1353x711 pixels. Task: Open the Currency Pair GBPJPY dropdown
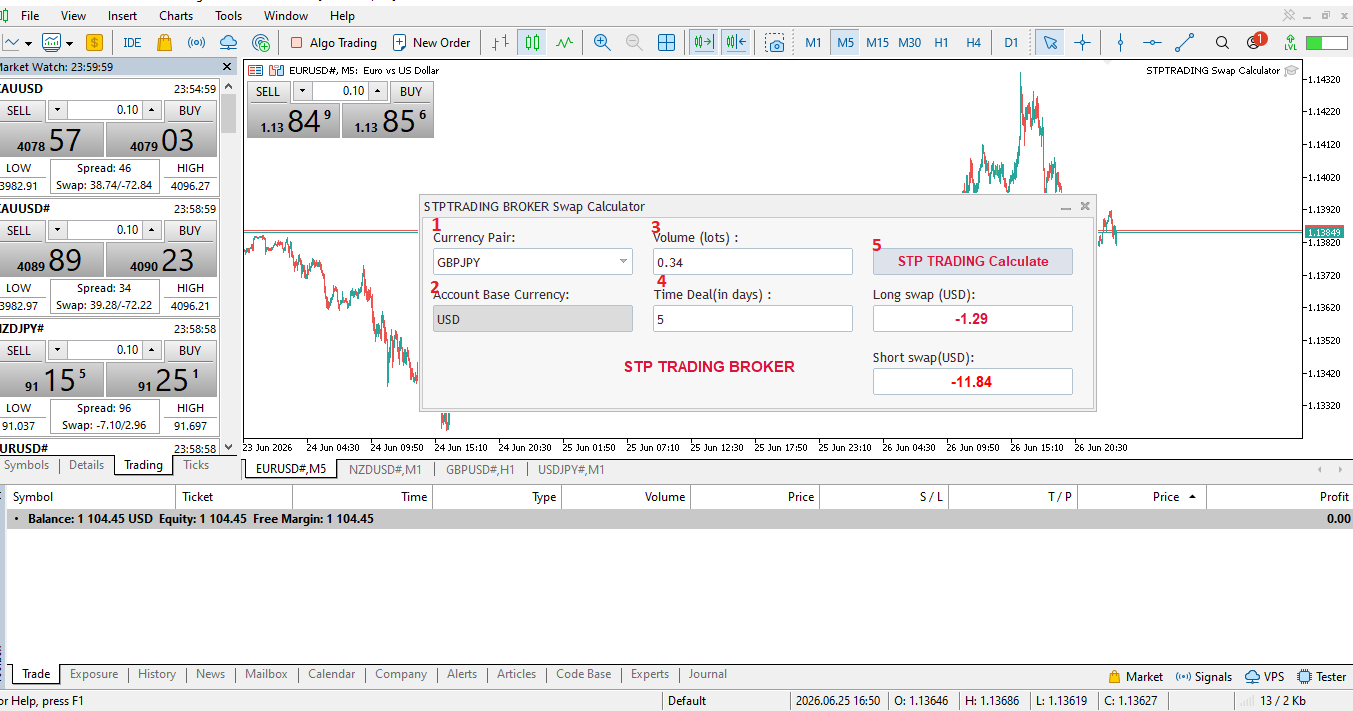tap(532, 262)
